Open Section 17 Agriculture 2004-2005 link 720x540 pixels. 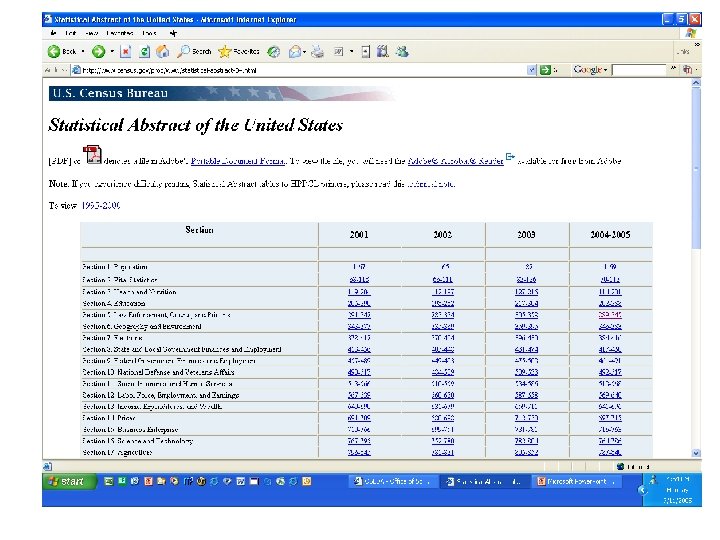click(x=610, y=453)
